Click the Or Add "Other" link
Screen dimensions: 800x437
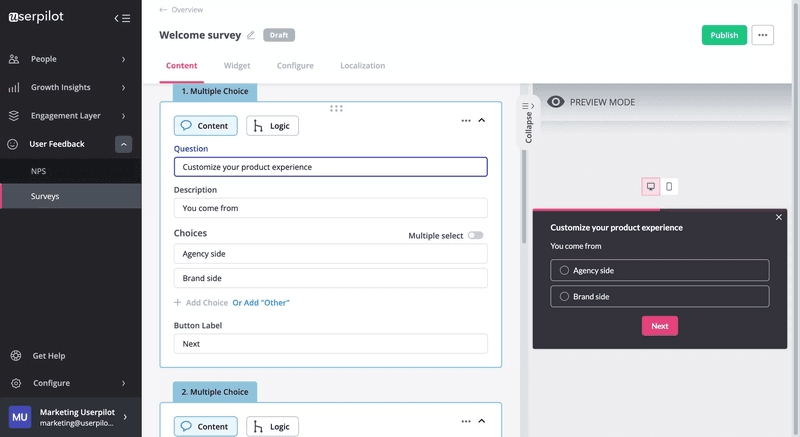pos(261,302)
